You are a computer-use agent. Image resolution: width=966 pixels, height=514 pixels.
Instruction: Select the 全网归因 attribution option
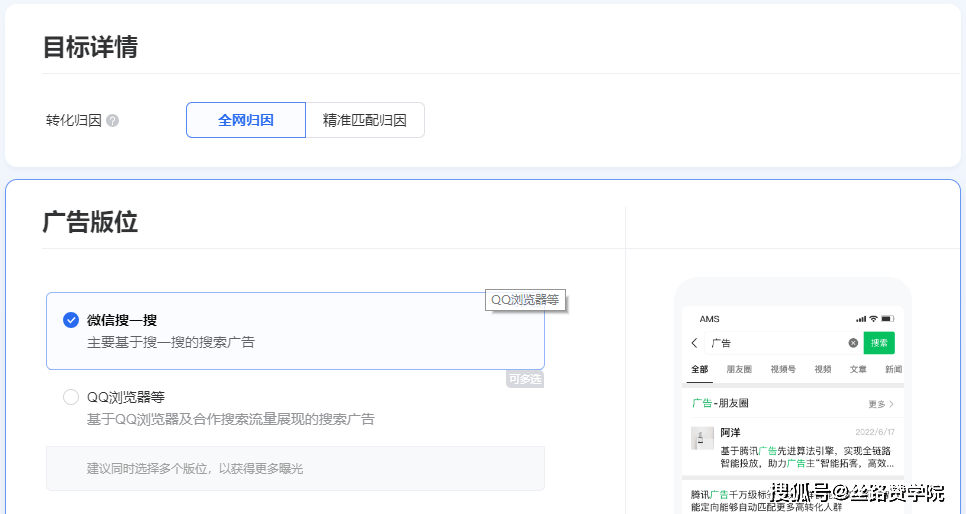(246, 120)
